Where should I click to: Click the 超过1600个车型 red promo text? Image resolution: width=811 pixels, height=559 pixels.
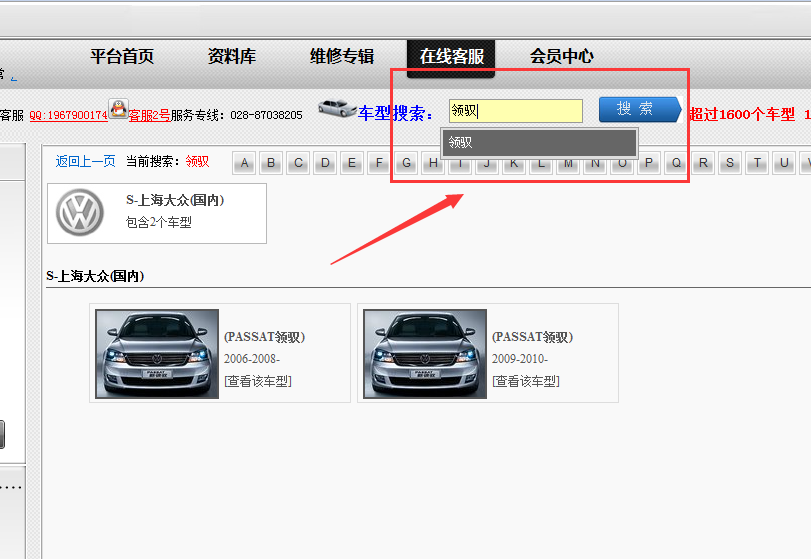point(741,114)
